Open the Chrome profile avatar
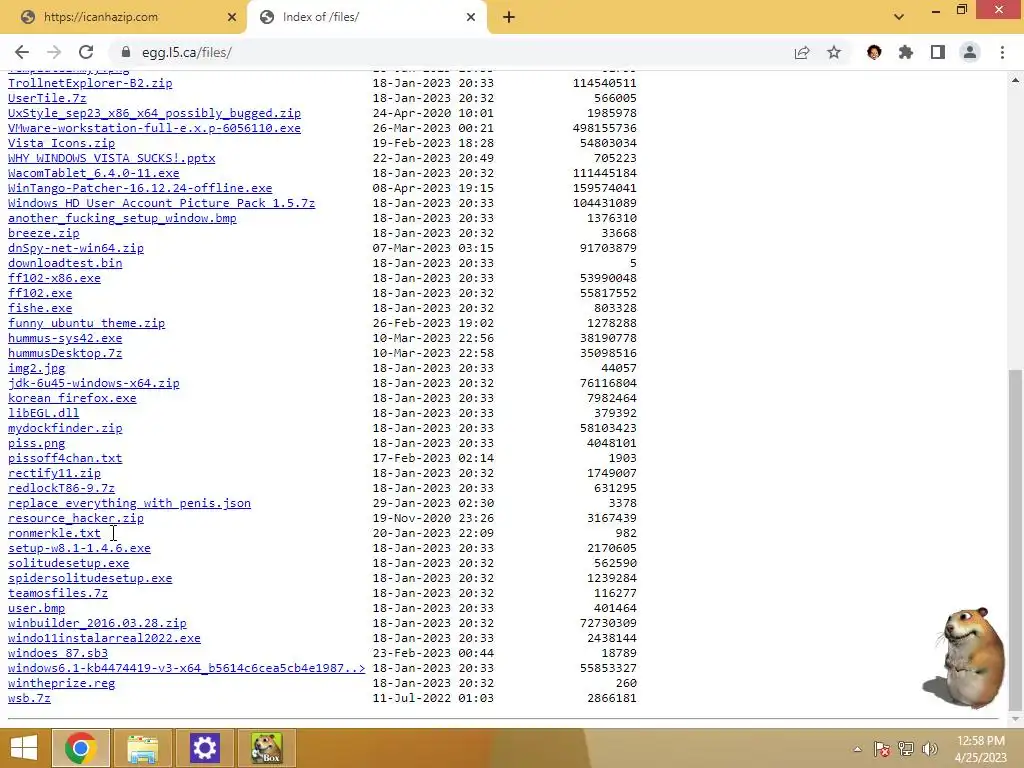This screenshot has width=1024, height=768. 970,52
